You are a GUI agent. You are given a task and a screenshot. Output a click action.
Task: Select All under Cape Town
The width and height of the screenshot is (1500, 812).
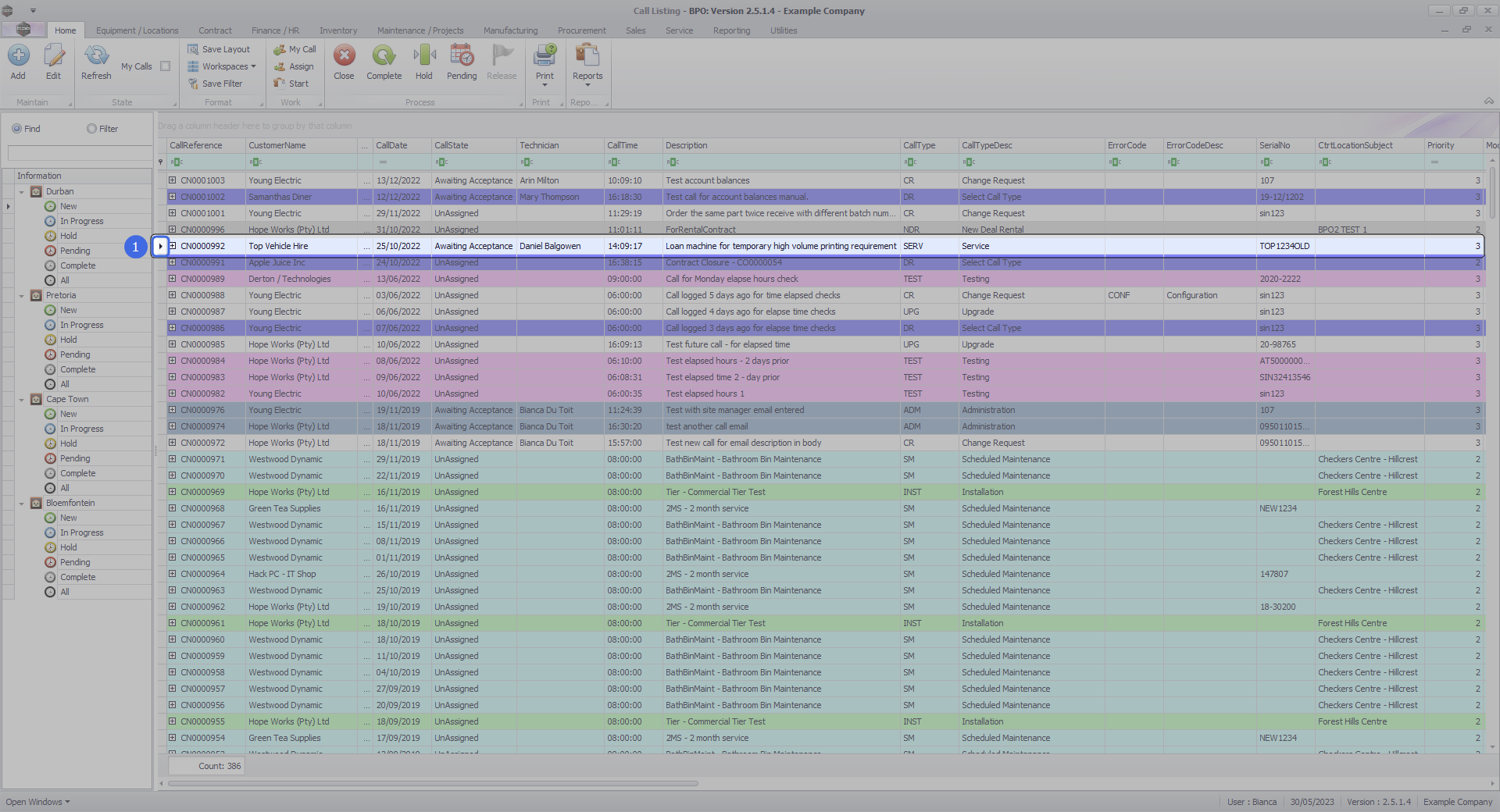point(65,488)
